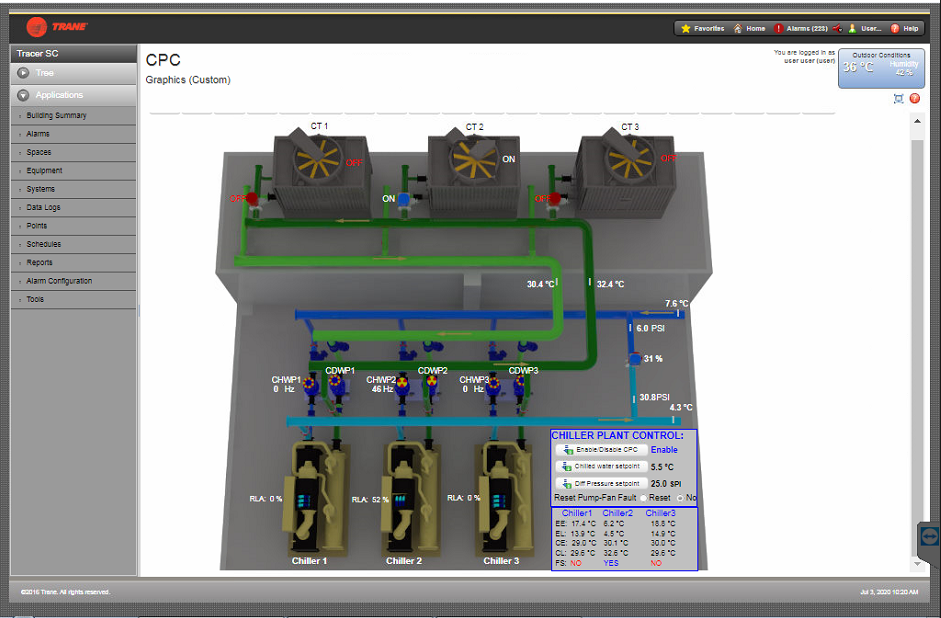The height and width of the screenshot is (618, 941).
Task: Open Alarm Configuration in the sidebar
Action: 73,281
